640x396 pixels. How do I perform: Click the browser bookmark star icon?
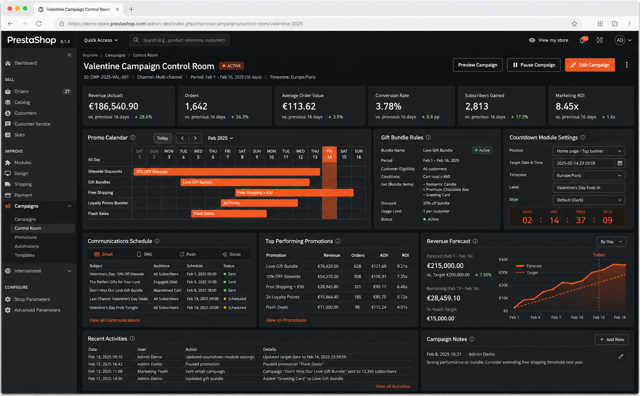tap(574, 24)
